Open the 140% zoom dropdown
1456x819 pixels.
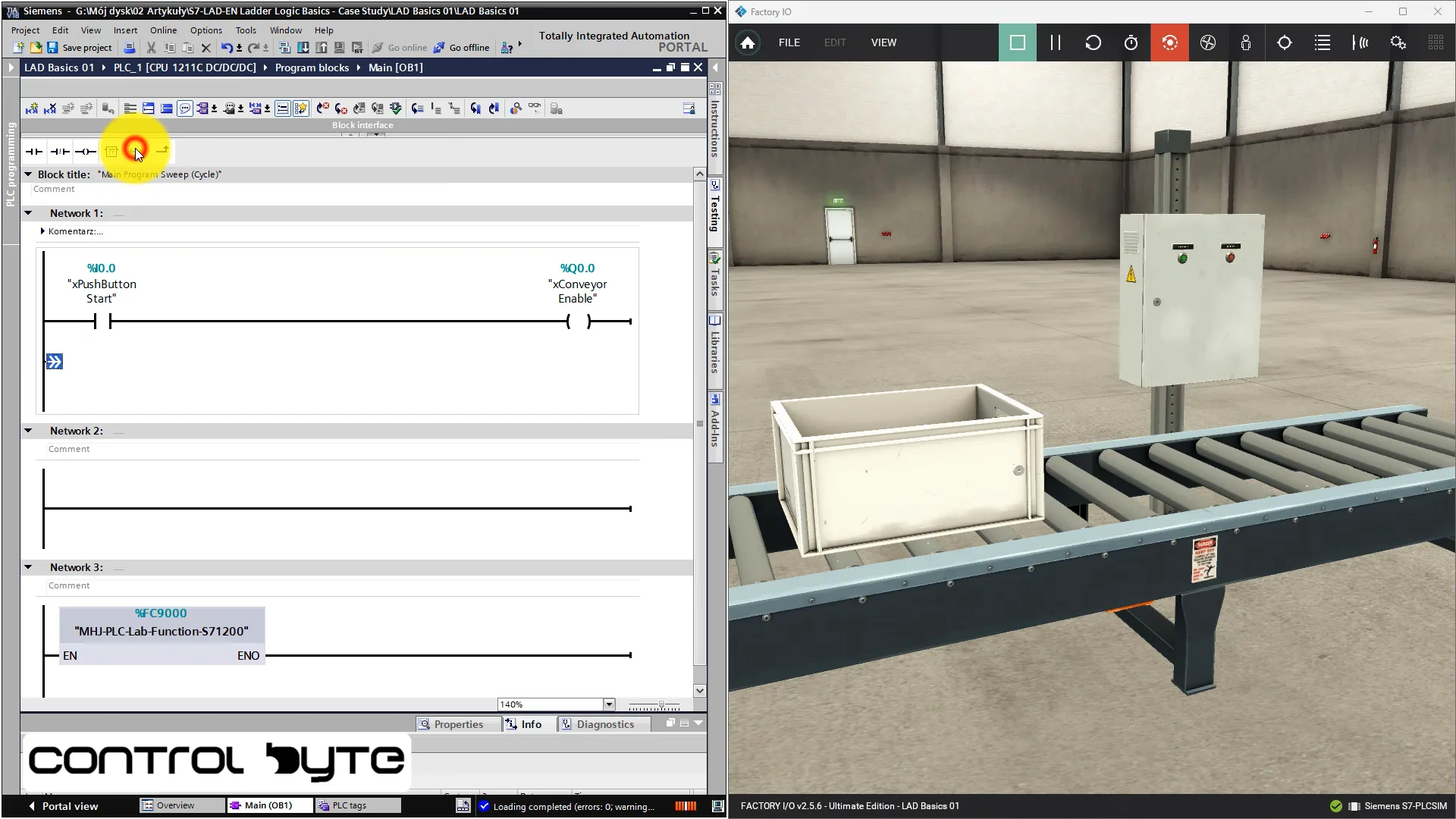[608, 704]
